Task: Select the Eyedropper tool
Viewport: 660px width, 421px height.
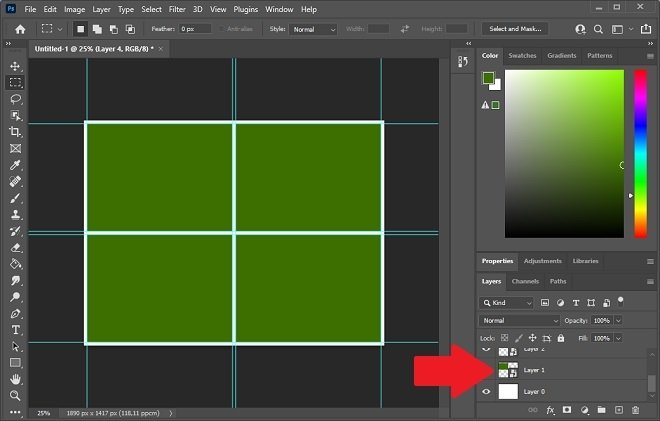Action: pos(15,165)
